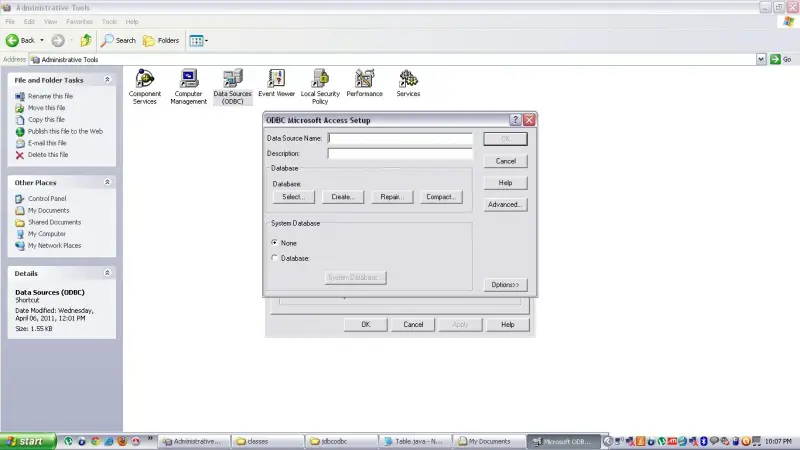Viewport: 800px width, 450px height.
Task: Go to Control Panel in Other Places
Action: tap(47, 198)
